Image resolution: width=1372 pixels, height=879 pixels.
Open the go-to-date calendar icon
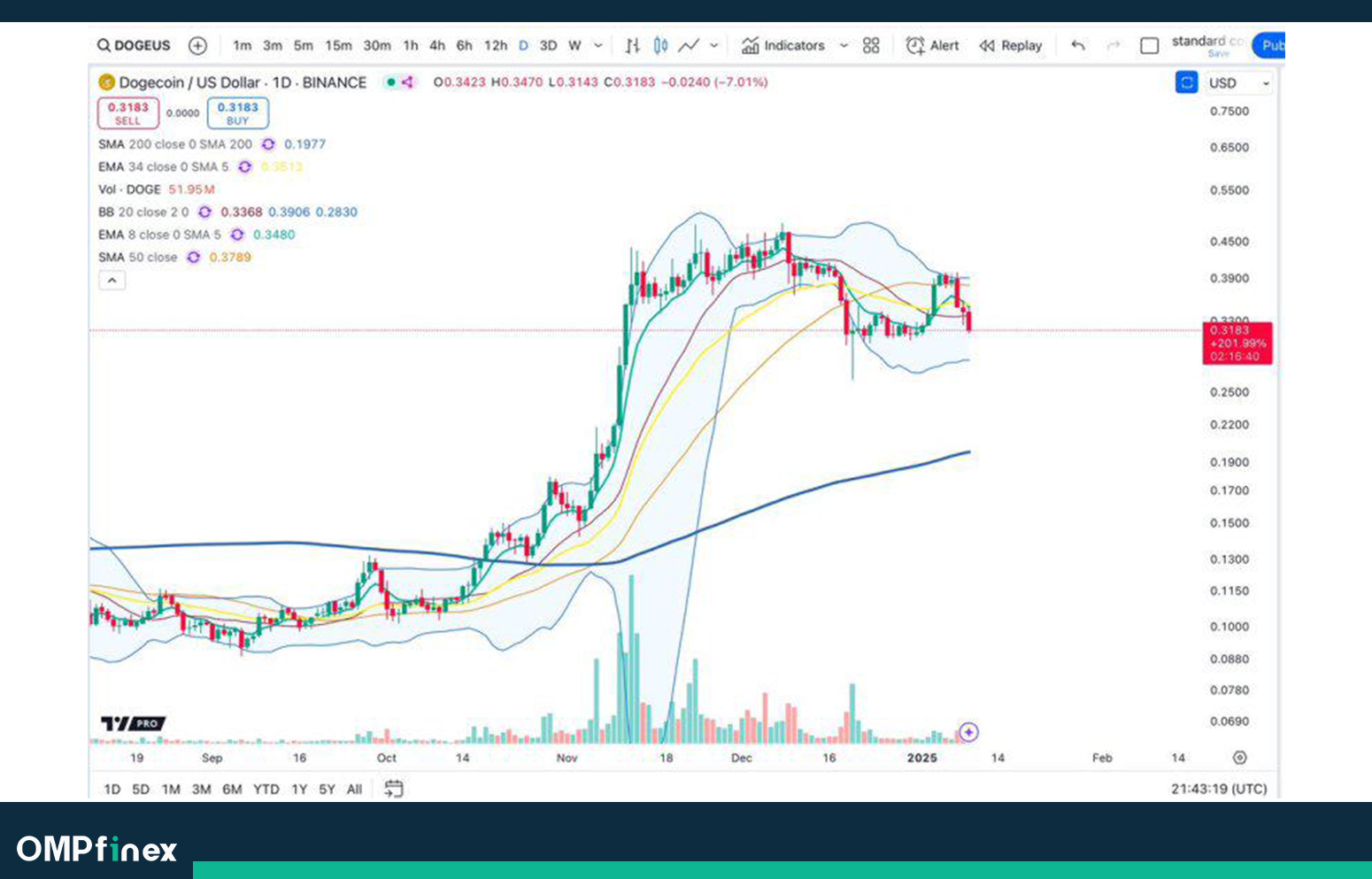tap(394, 789)
